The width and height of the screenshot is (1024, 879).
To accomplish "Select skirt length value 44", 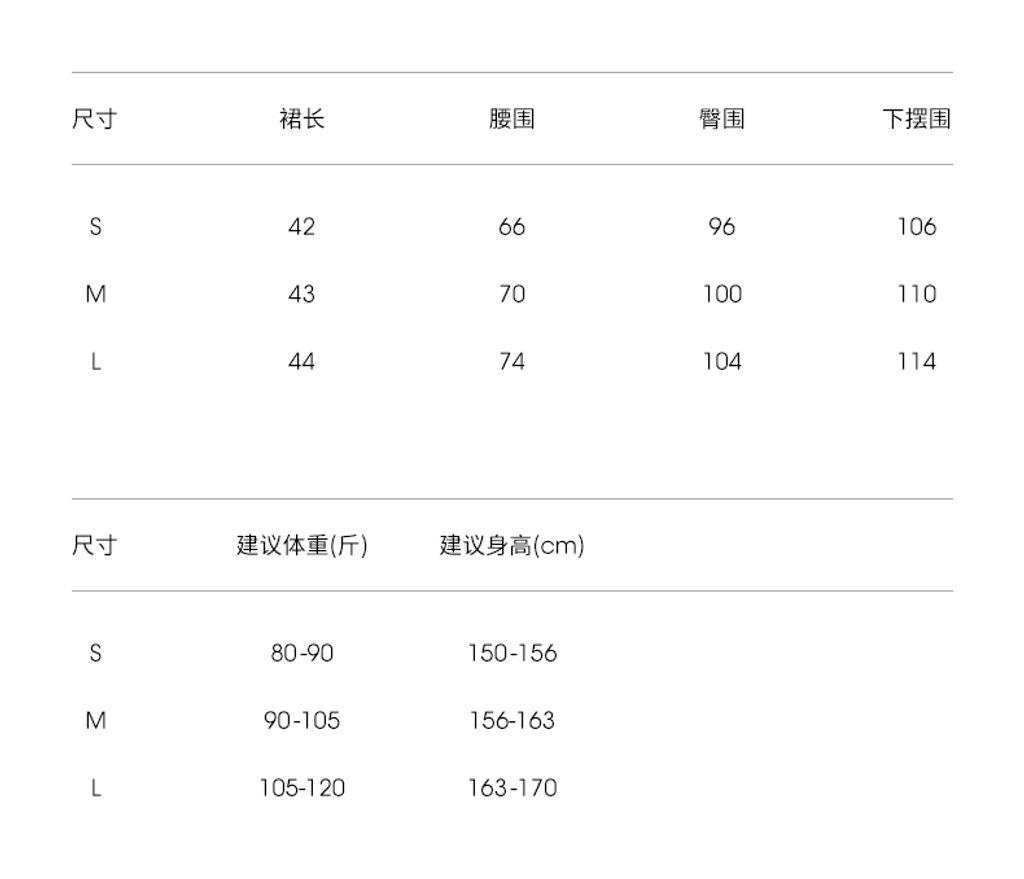I will pyautogui.click(x=301, y=361).
